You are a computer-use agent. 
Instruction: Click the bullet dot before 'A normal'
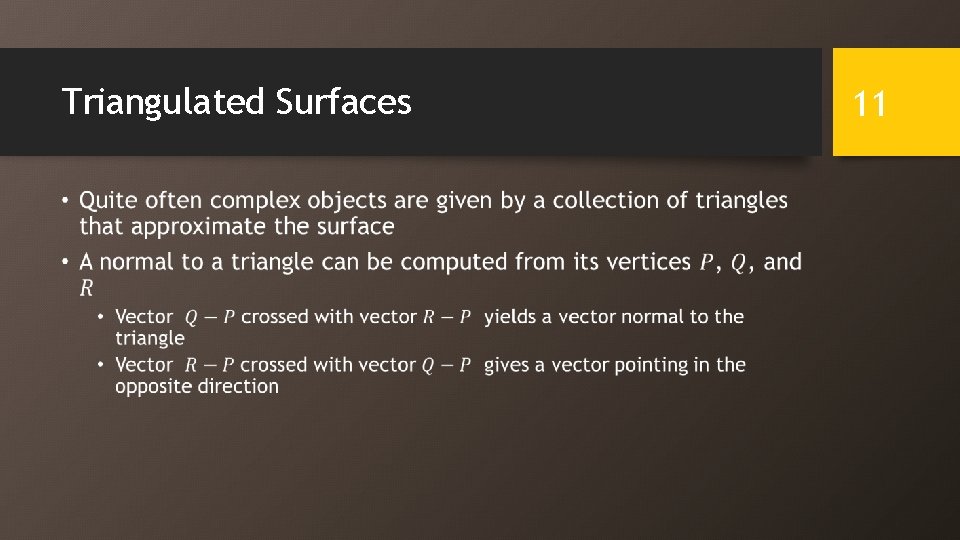(66, 262)
